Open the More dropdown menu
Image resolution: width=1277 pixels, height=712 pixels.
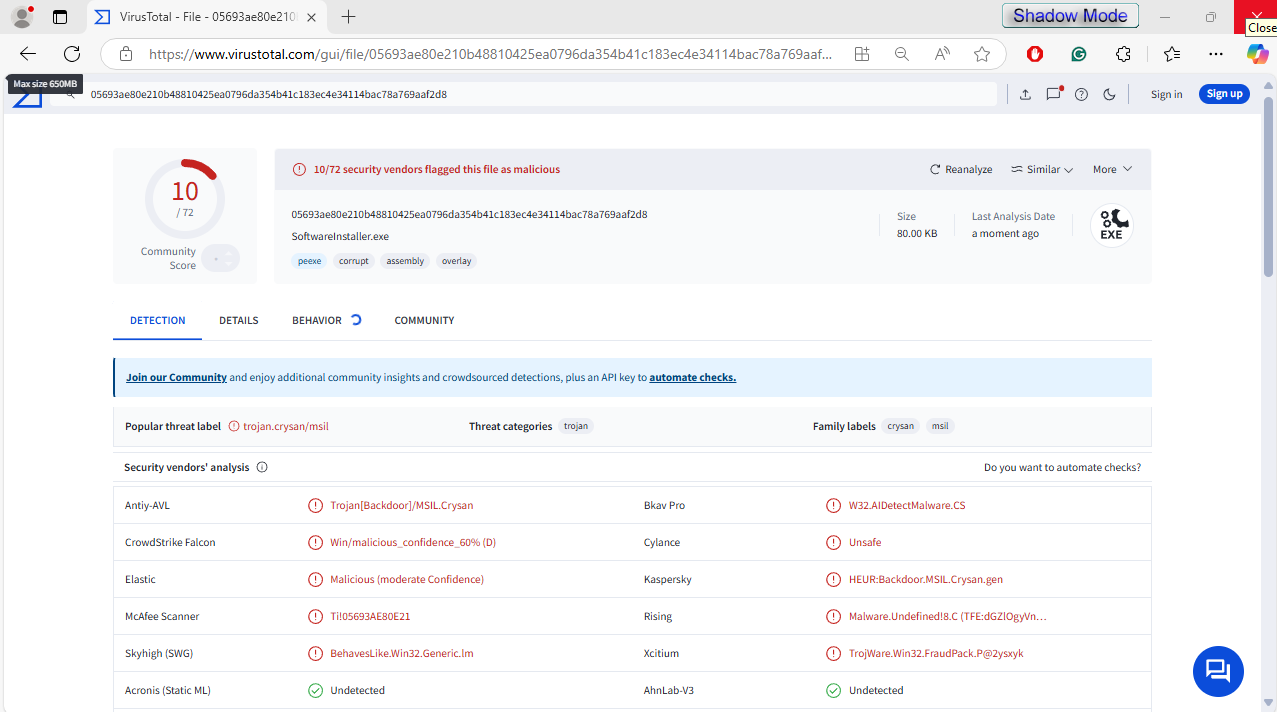click(x=1112, y=169)
